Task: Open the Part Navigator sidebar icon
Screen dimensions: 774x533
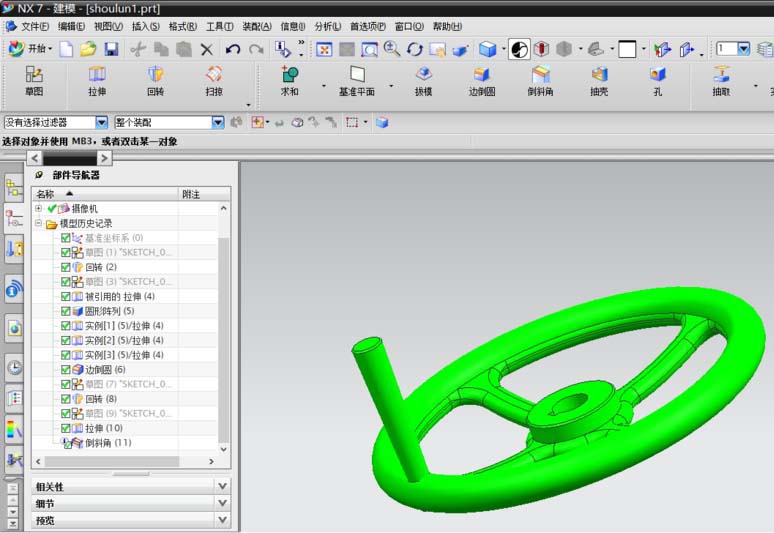Action: [x=14, y=218]
